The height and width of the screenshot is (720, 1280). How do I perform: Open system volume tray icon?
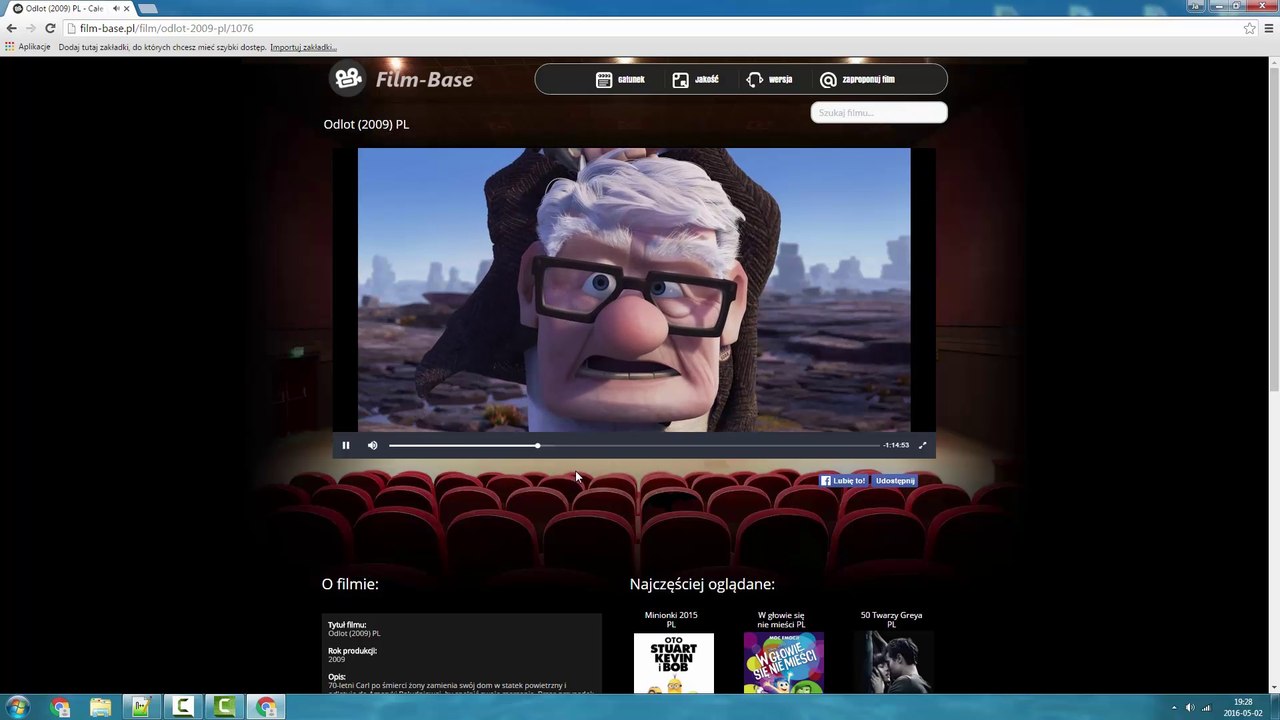pyautogui.click(x=1190, y=707)
